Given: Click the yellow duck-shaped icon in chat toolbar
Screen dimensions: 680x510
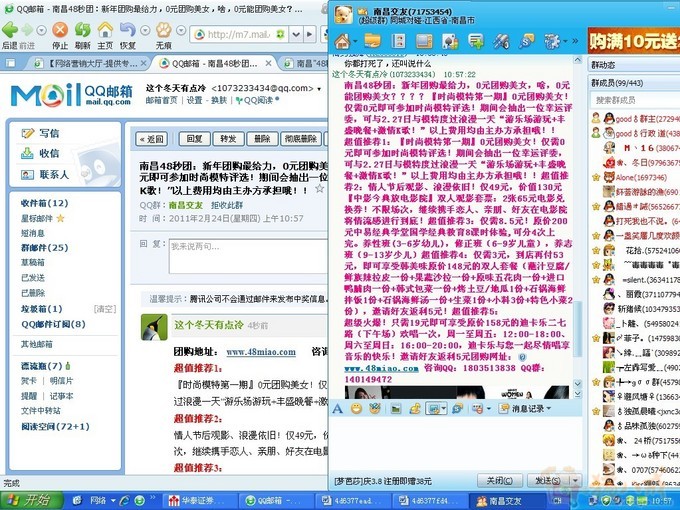Looking at the screenshot, I should coord(415,409).
